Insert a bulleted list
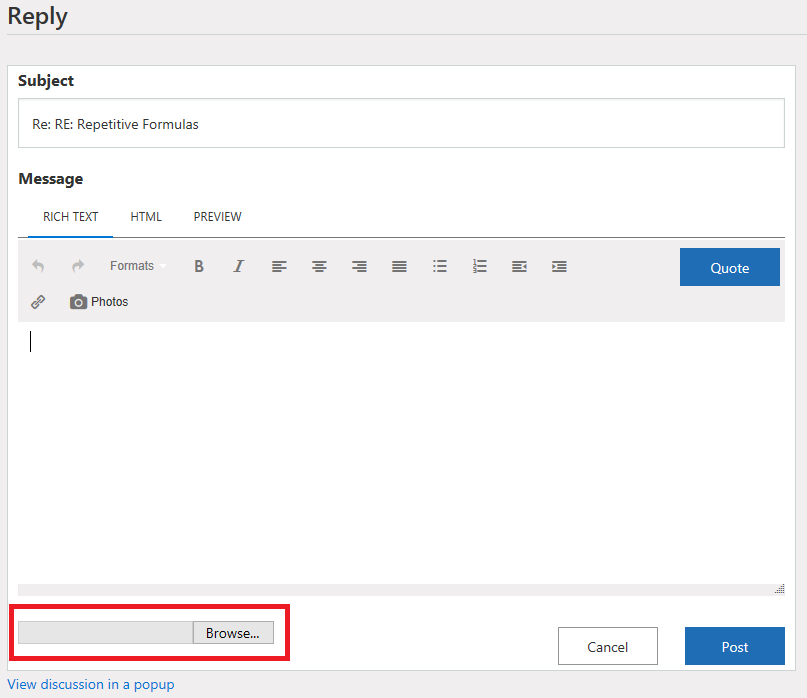Viewport: 807px width, 698px height. click(440, 266)
